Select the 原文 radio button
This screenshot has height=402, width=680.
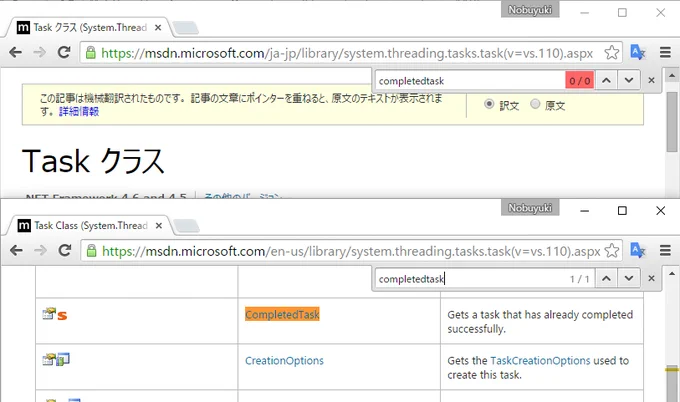[535, 104]
